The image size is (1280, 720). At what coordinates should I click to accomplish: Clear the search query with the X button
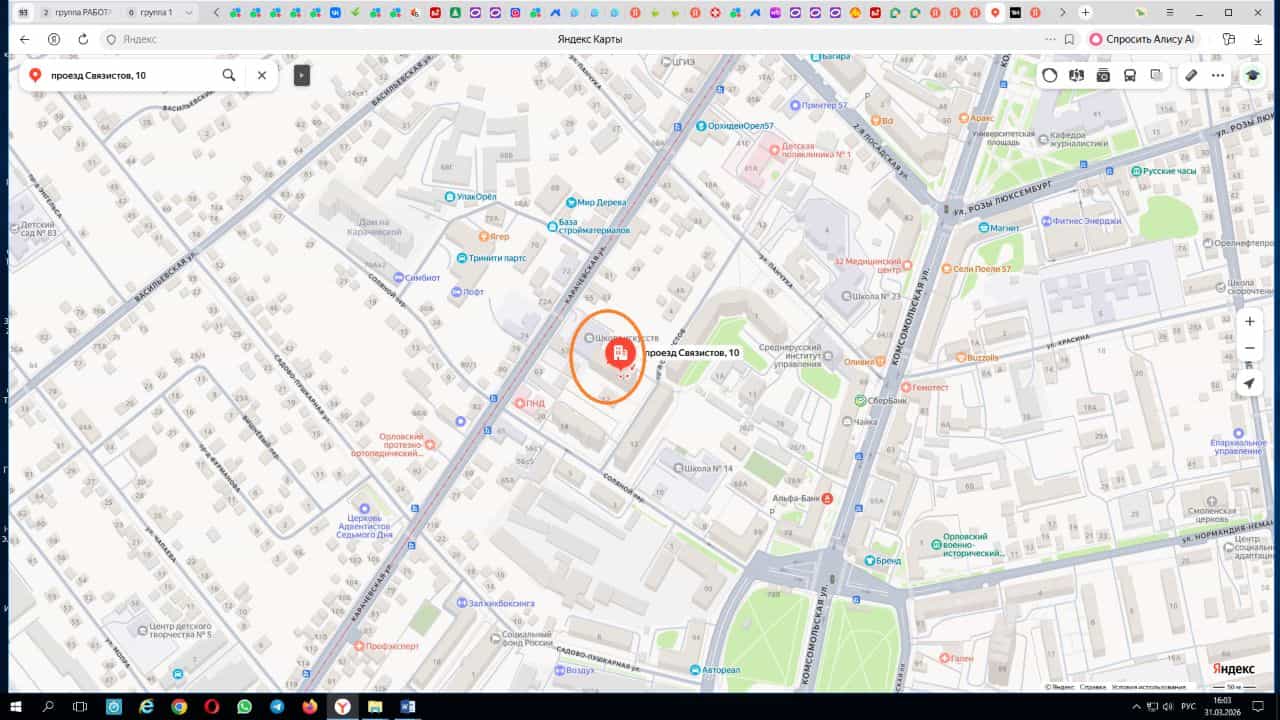[x=262, y=75]
